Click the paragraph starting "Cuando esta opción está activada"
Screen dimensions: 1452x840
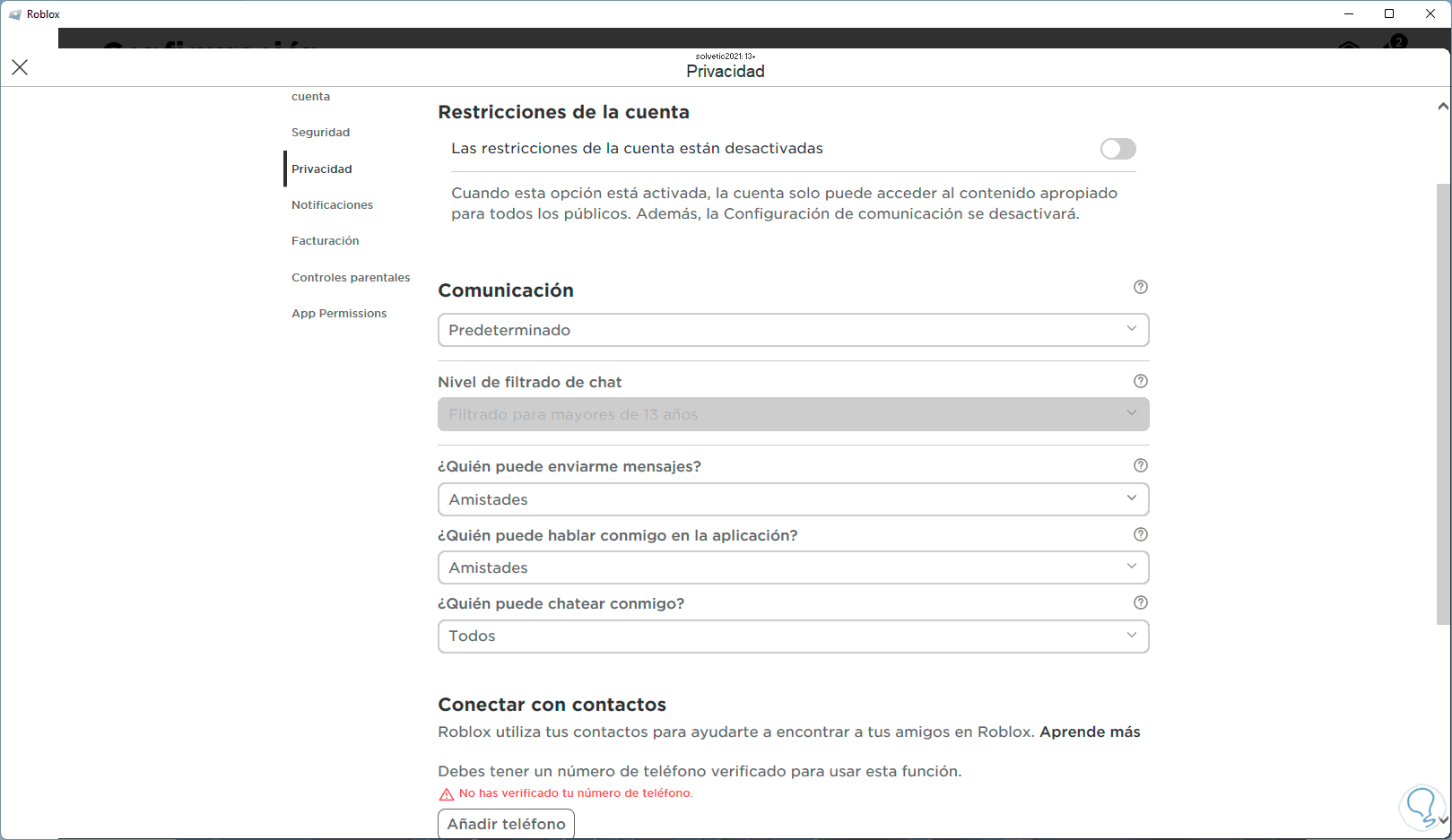pos(785,204)
